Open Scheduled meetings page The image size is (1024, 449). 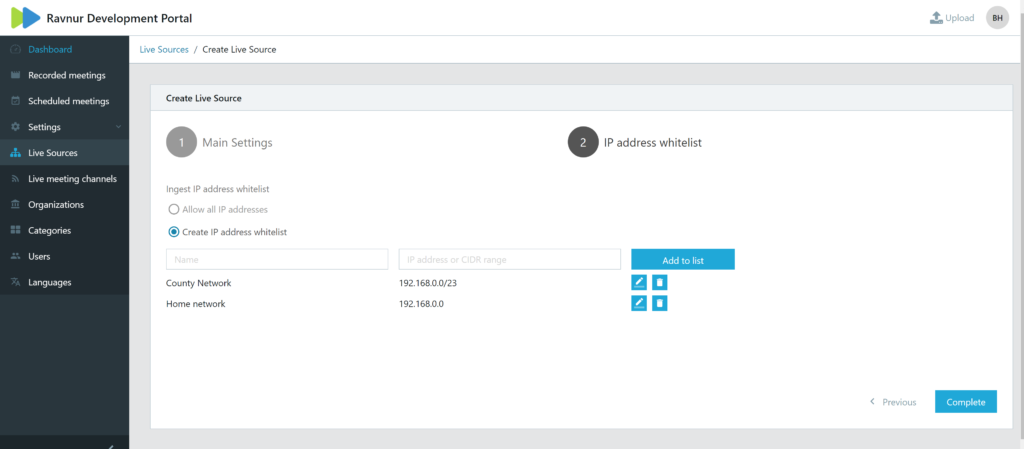click(68, 101)
